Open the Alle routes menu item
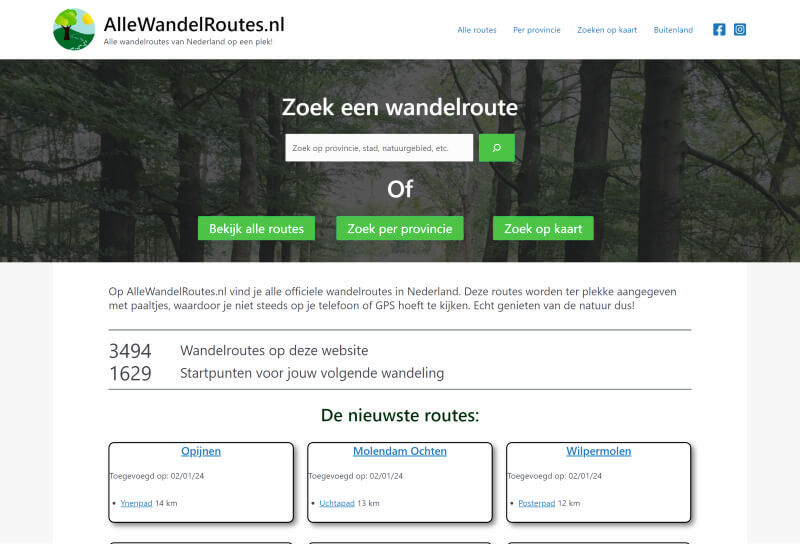 point(477,30)
